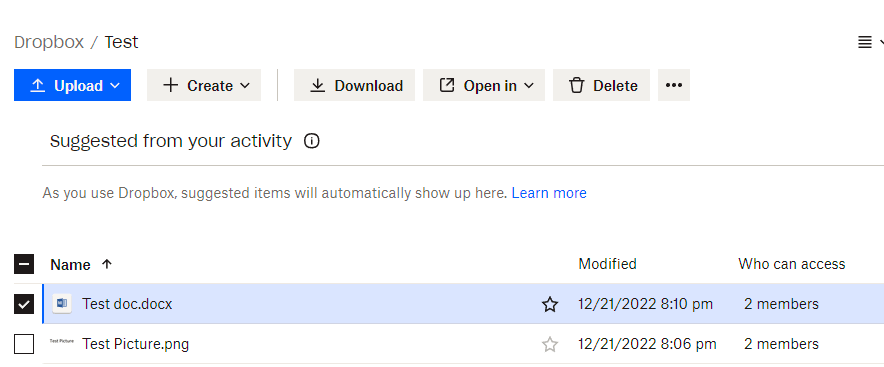Star the Test Picture.png file

pos(550,344)
